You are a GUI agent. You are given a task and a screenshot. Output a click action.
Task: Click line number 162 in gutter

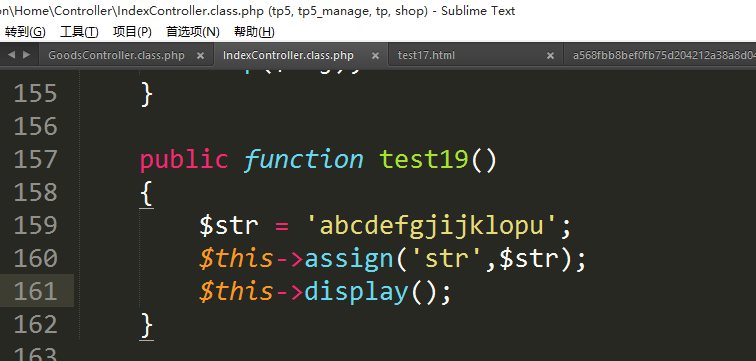pos(36,324)
